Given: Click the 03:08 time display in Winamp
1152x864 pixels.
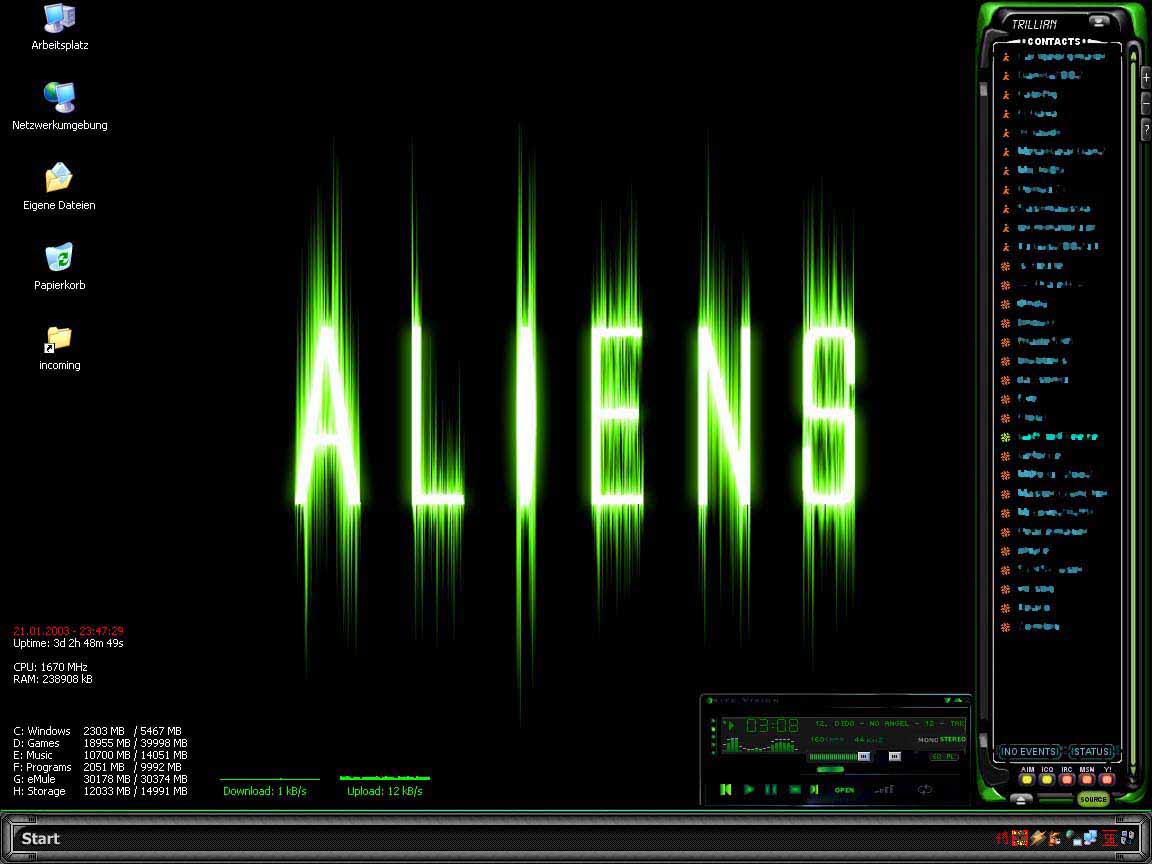Looking at the screenshot, I should tap(771, 725).
